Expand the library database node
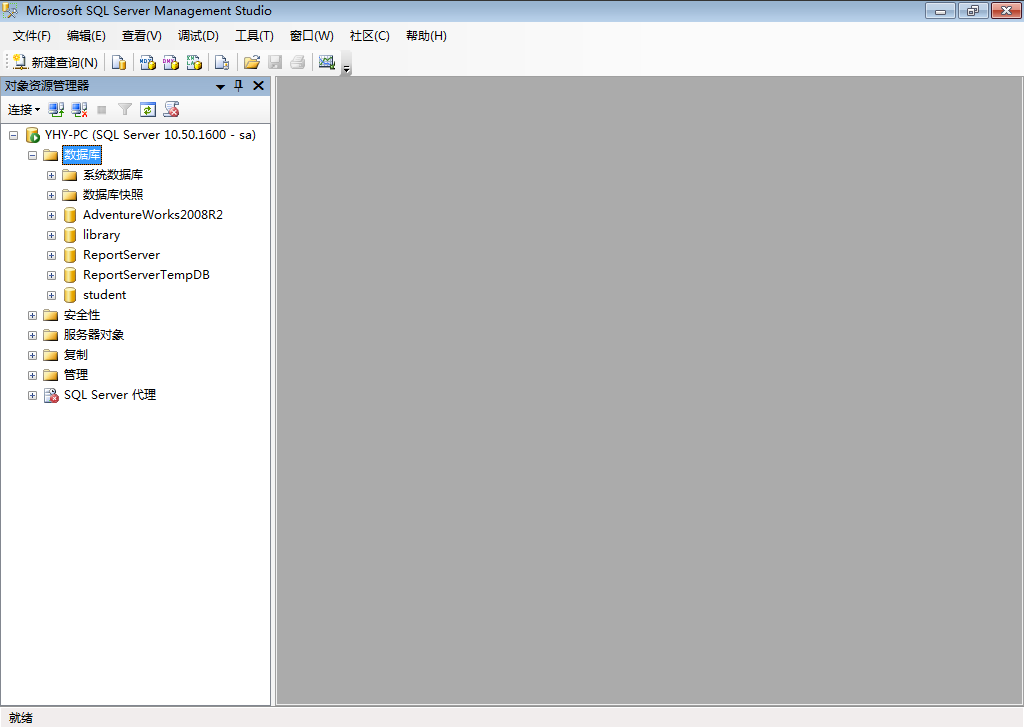This screenshot has width=1024, height=728. click(51, 235)
